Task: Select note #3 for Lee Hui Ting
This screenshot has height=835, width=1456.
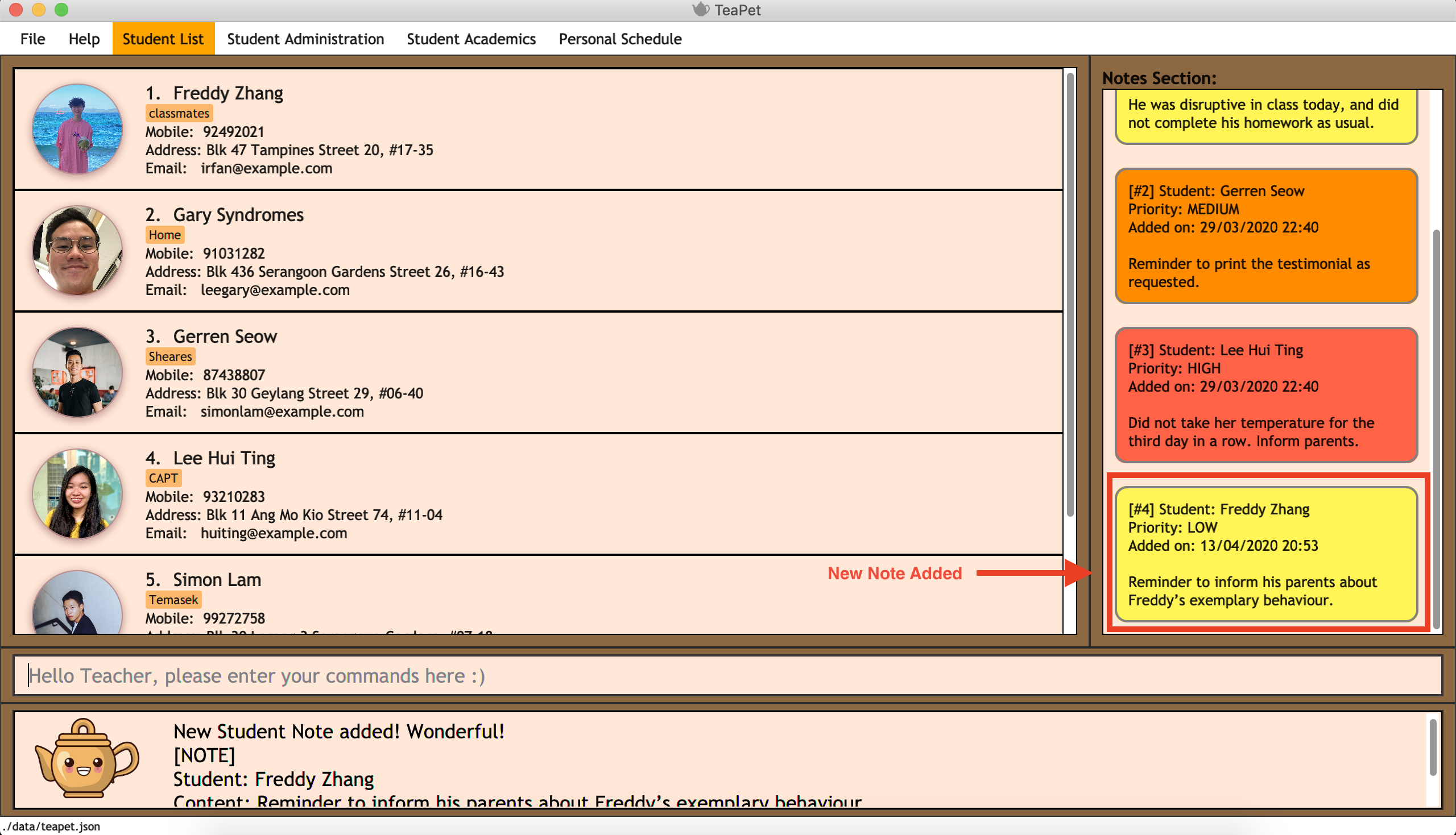Action: click(1266, 395)
